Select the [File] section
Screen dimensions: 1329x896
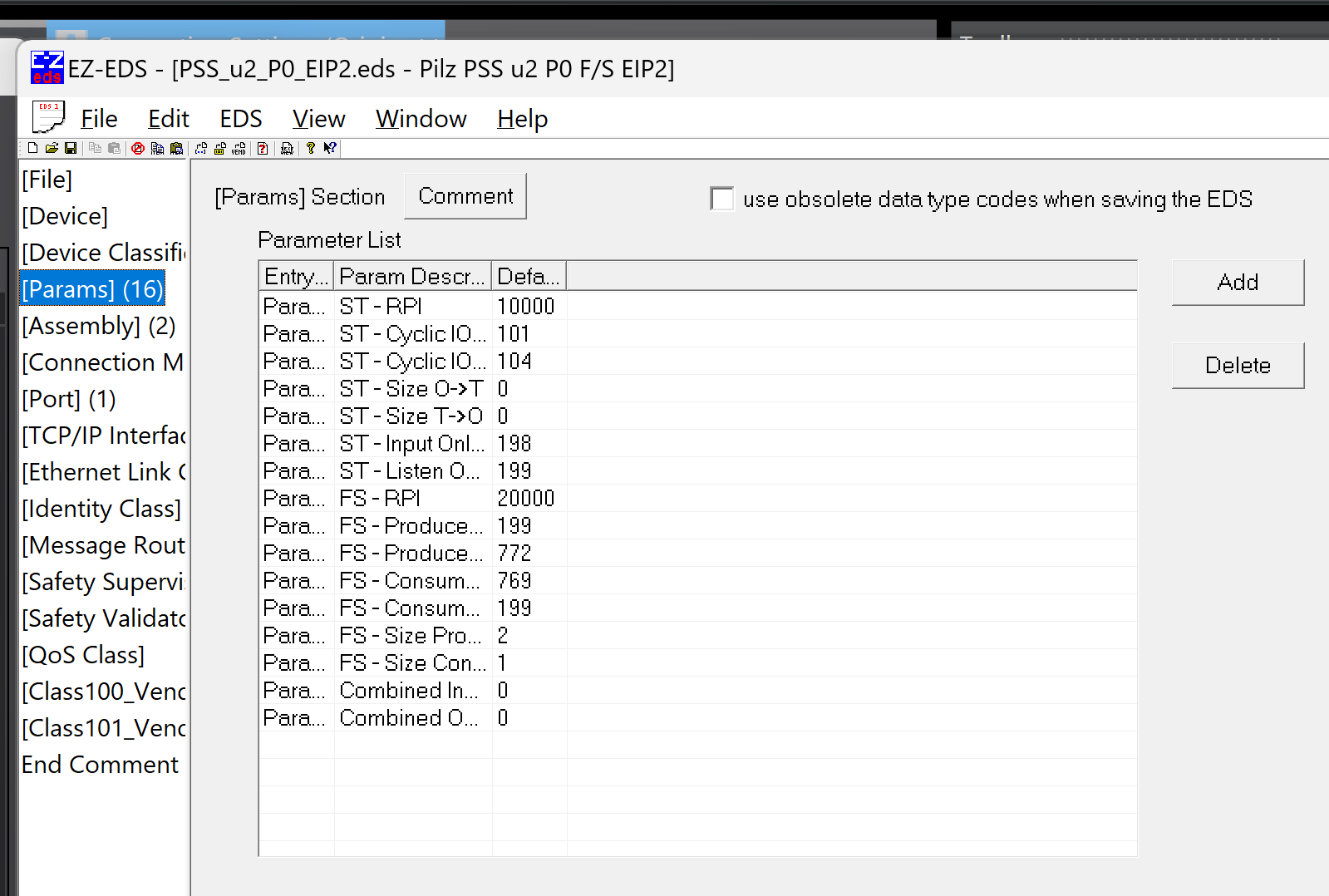[x=47, y=180]
